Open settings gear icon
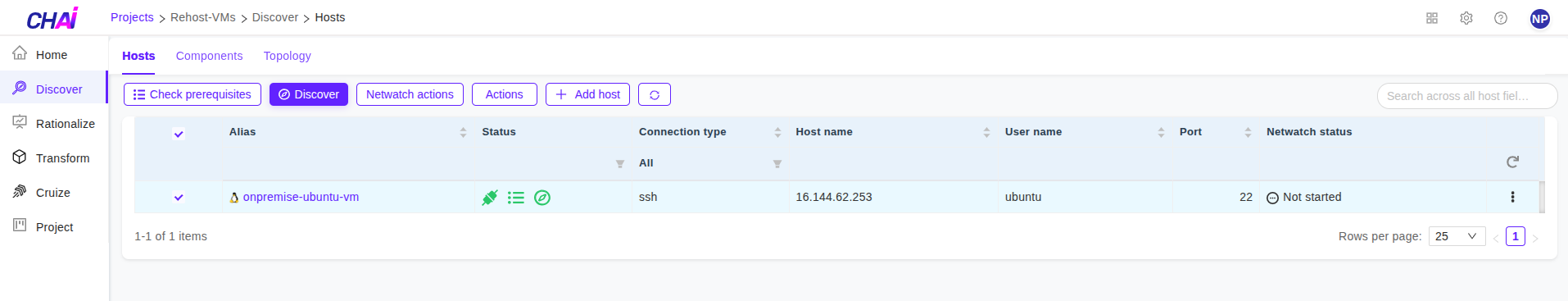The image size is (1568, 301). [1466, 18]
